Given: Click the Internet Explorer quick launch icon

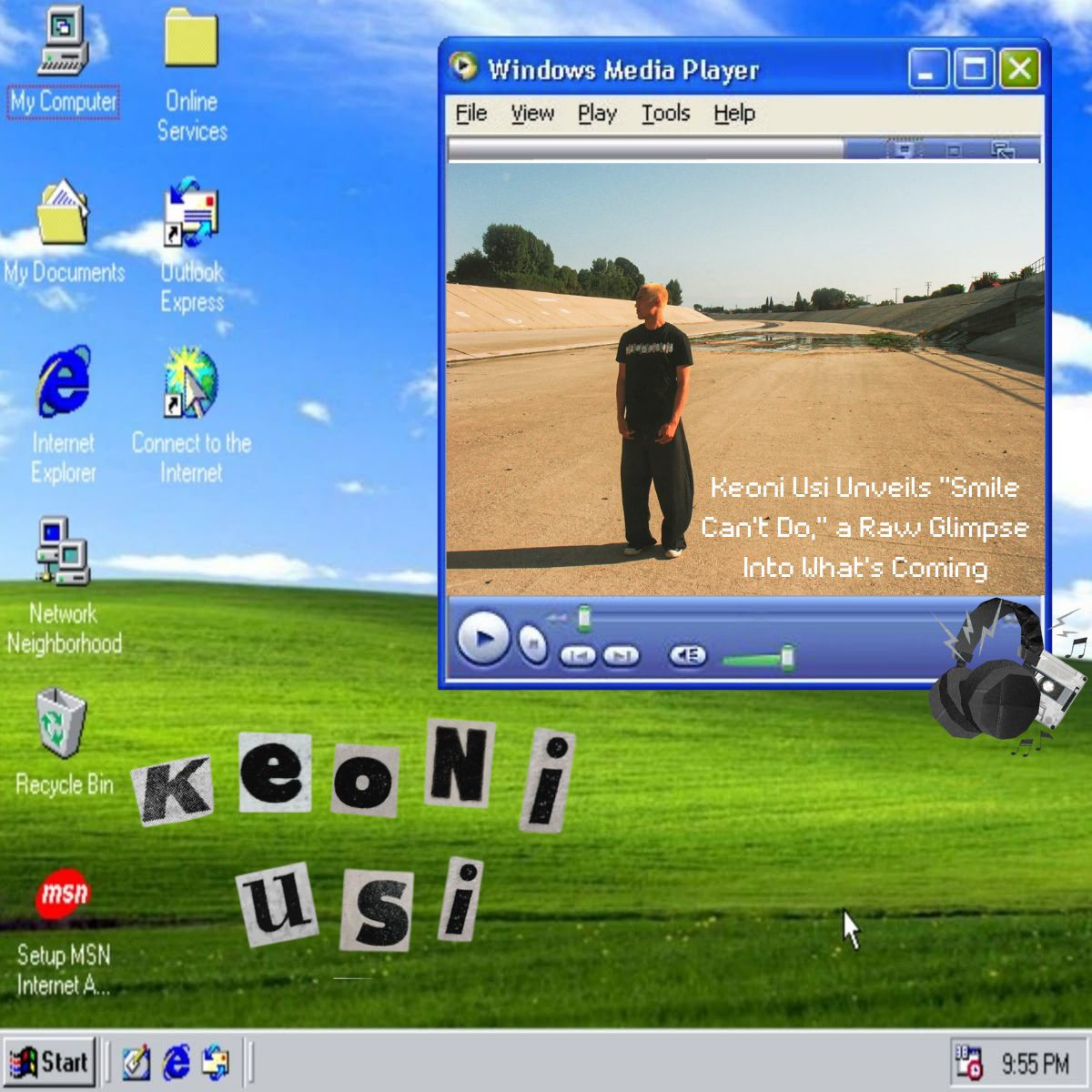Looking at the screenshot, I should click(176, 1062).
